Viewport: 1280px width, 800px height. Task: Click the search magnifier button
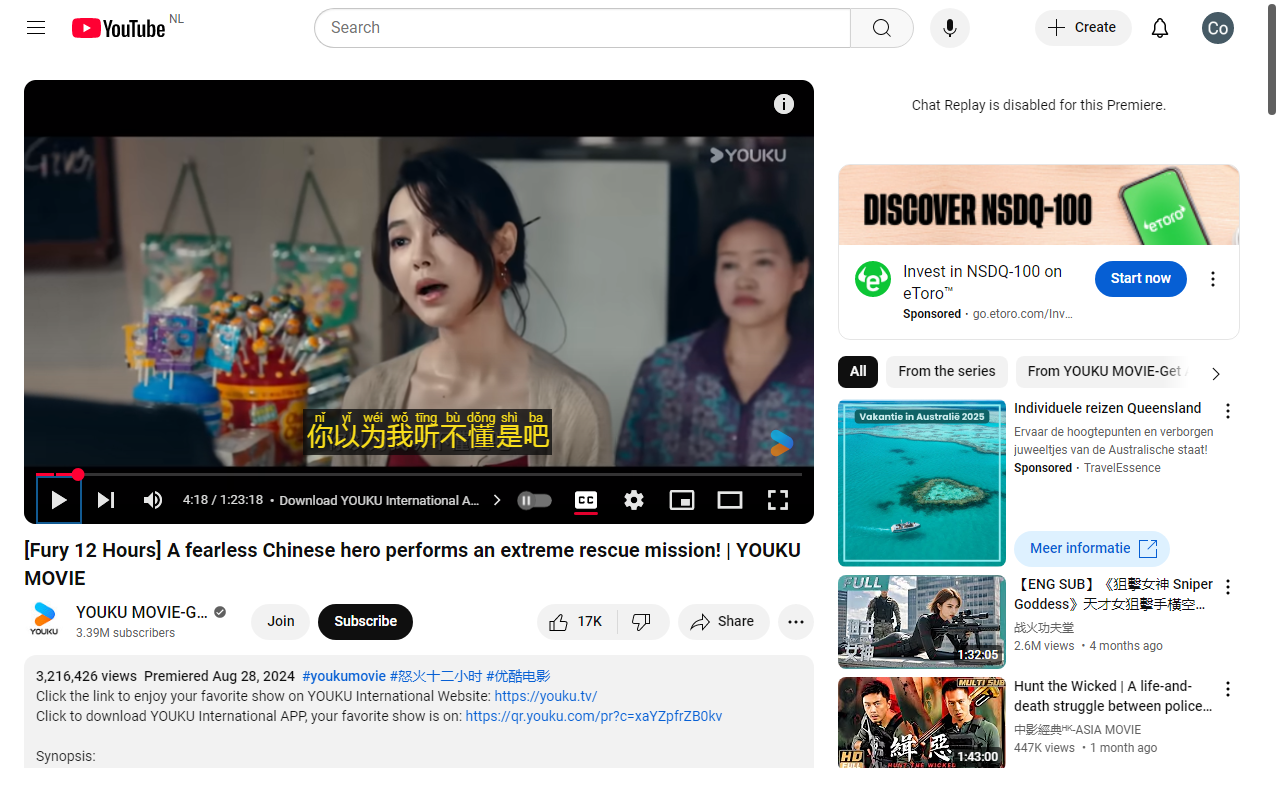tap(881, 28)
